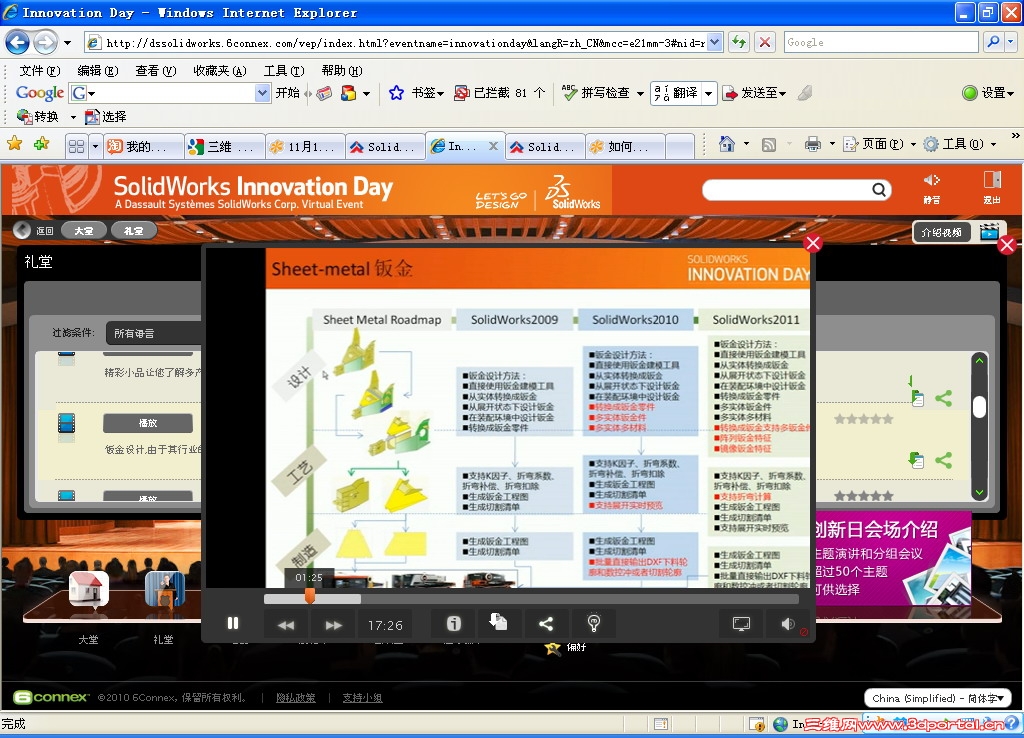Screen dimensions: 1024x738
Task: Switch to the 三维 browser tab
Action: click(x=225, y=147)
